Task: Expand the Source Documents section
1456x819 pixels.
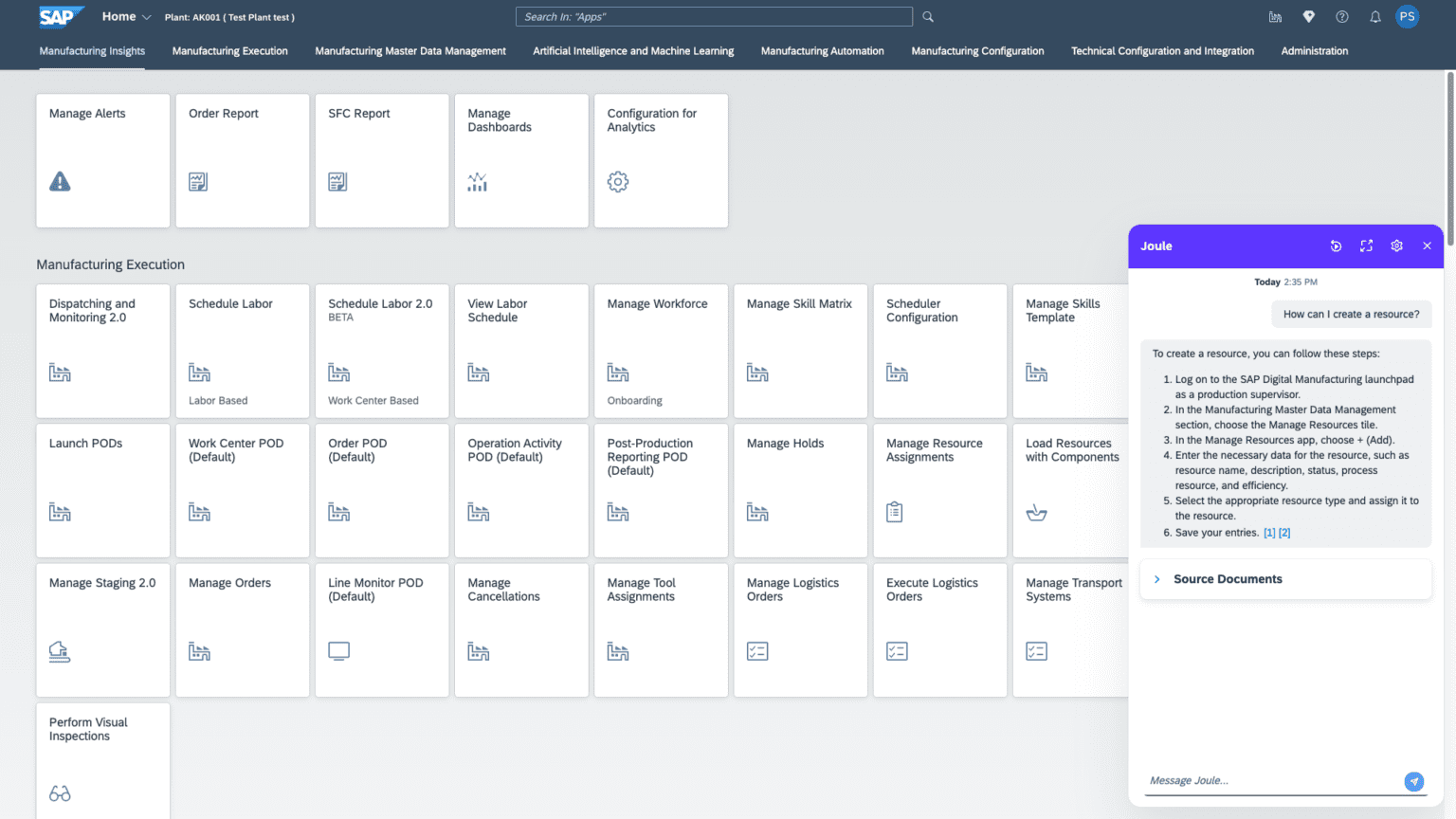Action: 1157,579
